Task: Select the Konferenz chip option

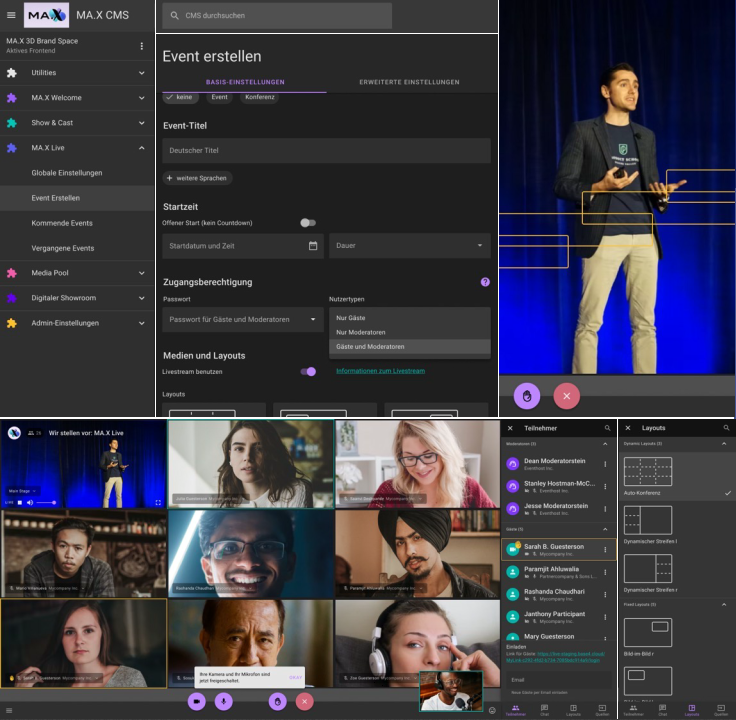Action: [259, 97]
